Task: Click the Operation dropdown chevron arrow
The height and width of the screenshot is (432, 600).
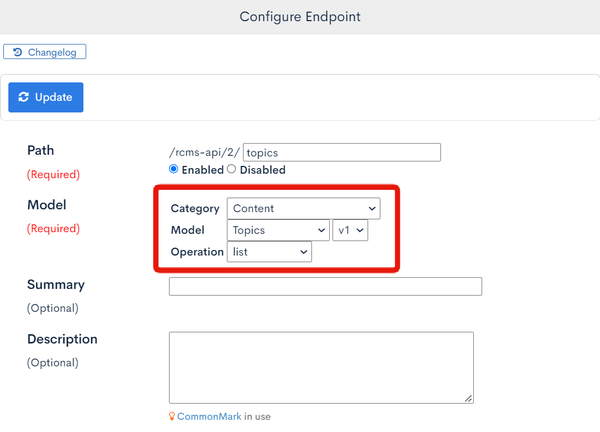Action: pyautogui.click(x=303, y=252)
